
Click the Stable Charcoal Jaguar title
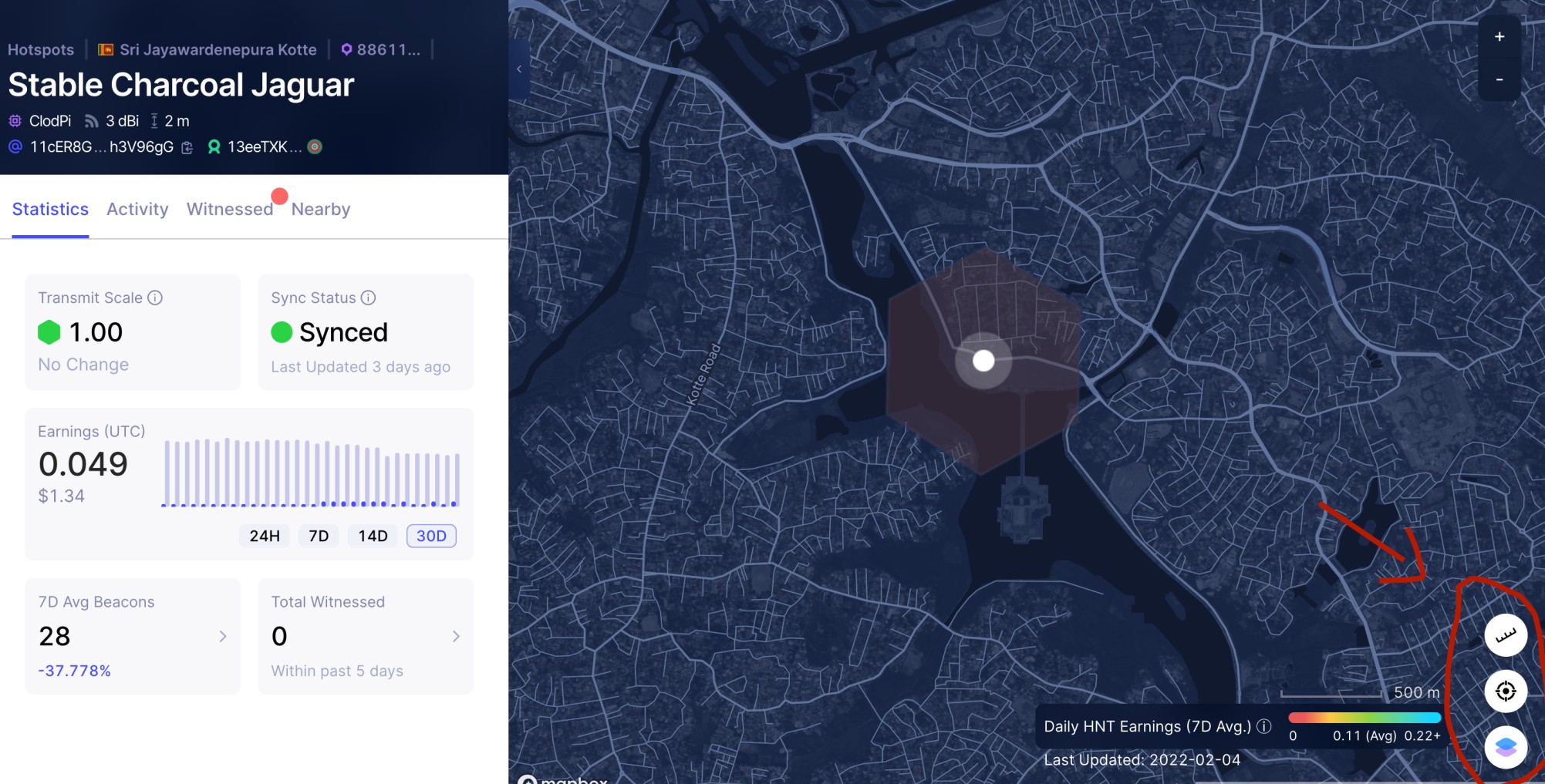(x=181, y=85)
